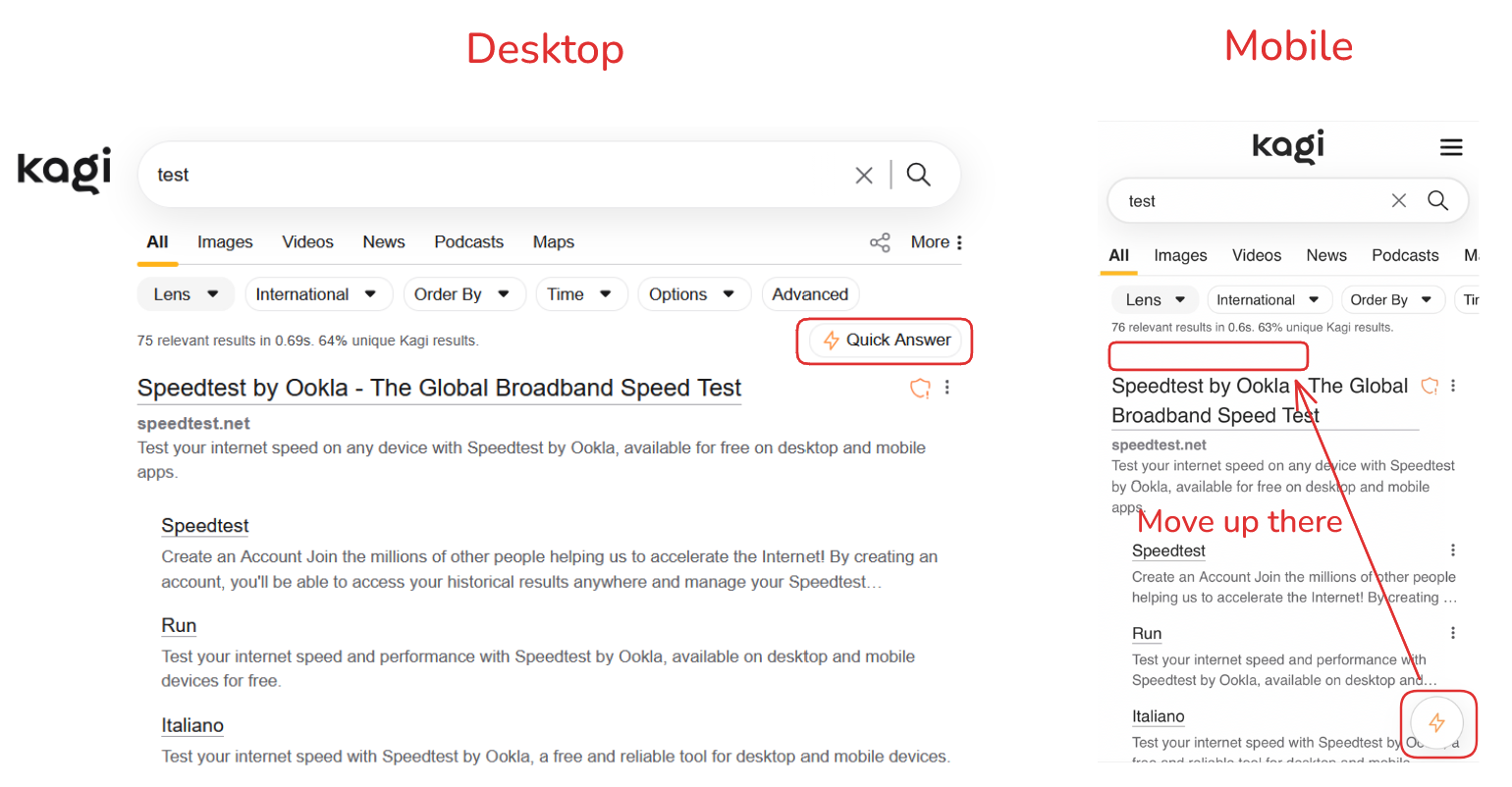The image size is (1512, 787).
Task: Clear the desktop search field with X
Action: pos(864,176)
